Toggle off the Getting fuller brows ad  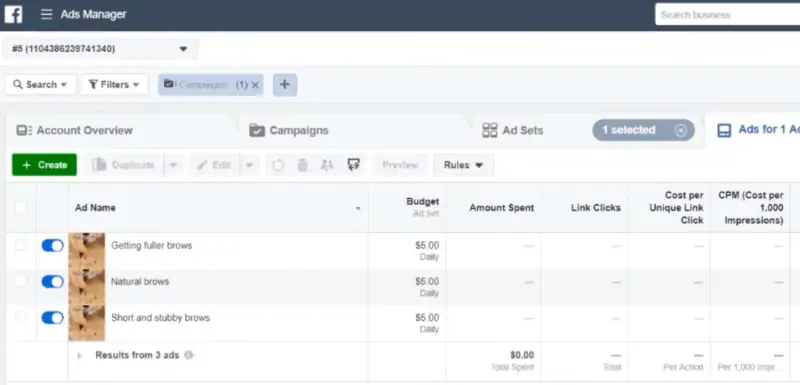click(52, 246)
